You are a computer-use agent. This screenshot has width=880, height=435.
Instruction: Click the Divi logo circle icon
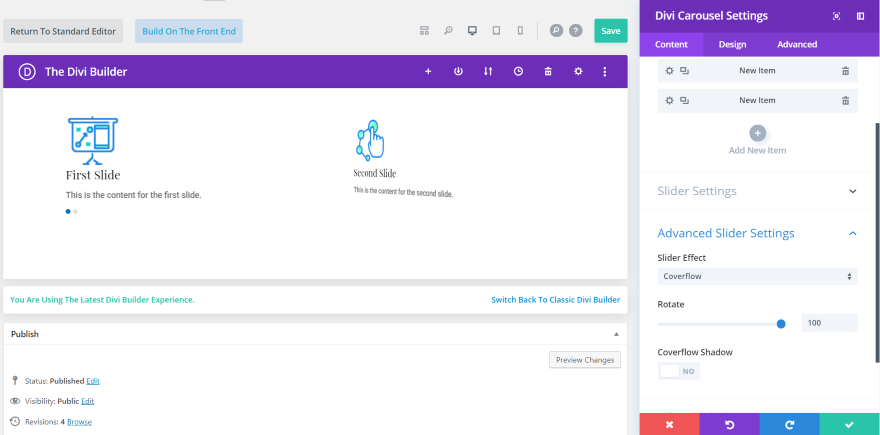pos(27,72)
